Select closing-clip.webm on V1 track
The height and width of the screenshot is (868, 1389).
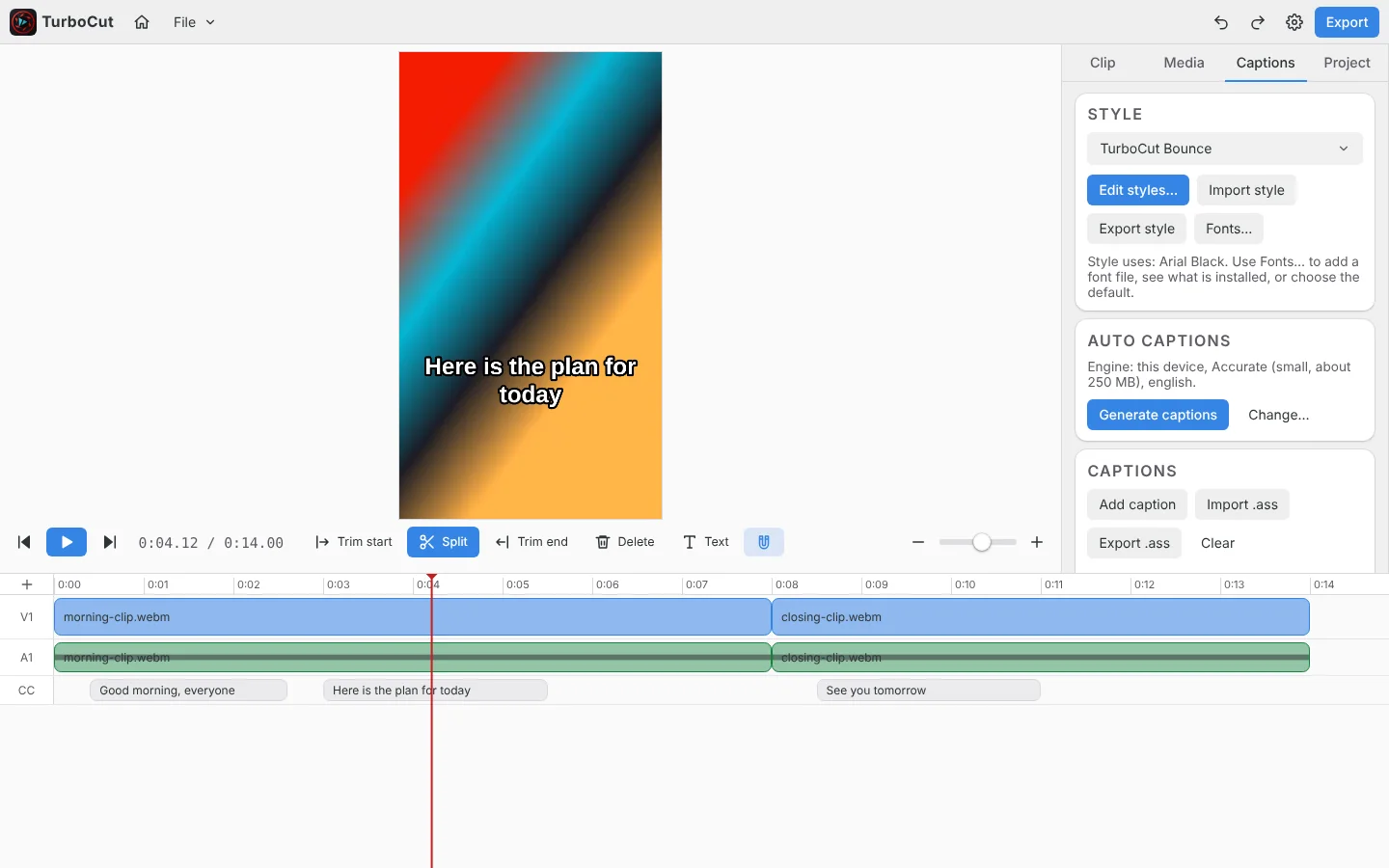[x=1041, y=617]
